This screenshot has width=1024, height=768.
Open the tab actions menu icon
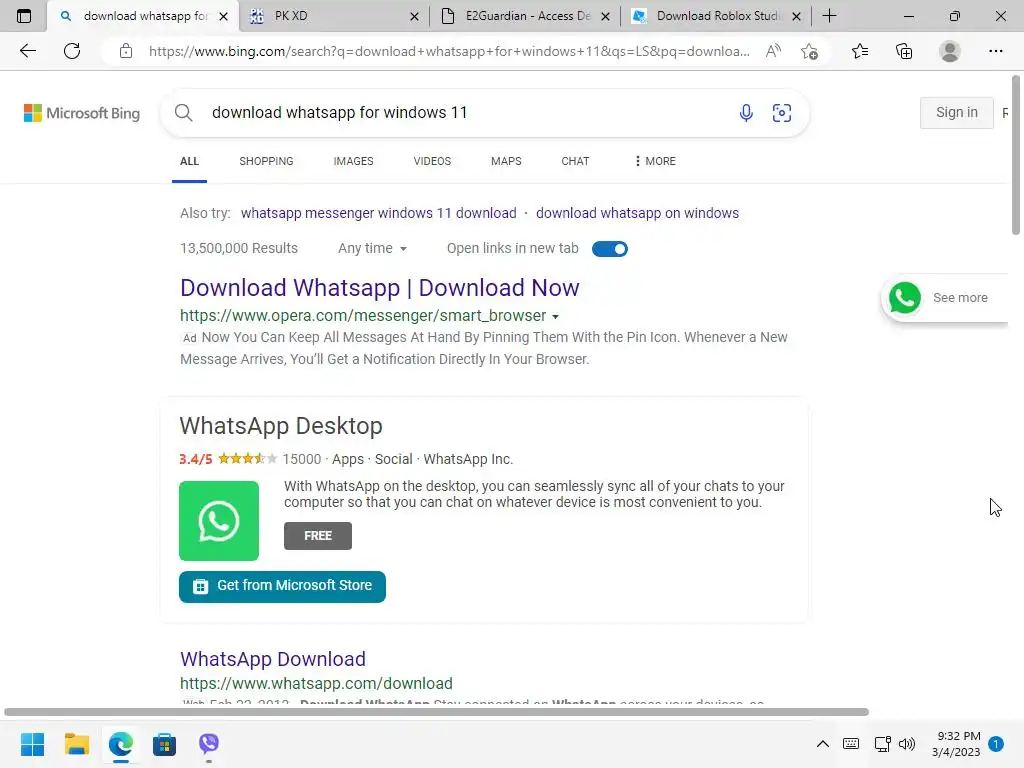tap(24, 16)
